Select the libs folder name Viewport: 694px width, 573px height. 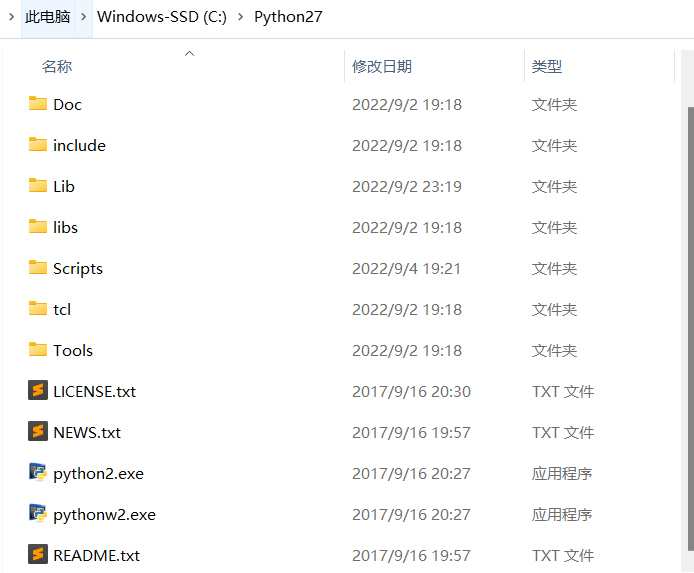point(66,227)
